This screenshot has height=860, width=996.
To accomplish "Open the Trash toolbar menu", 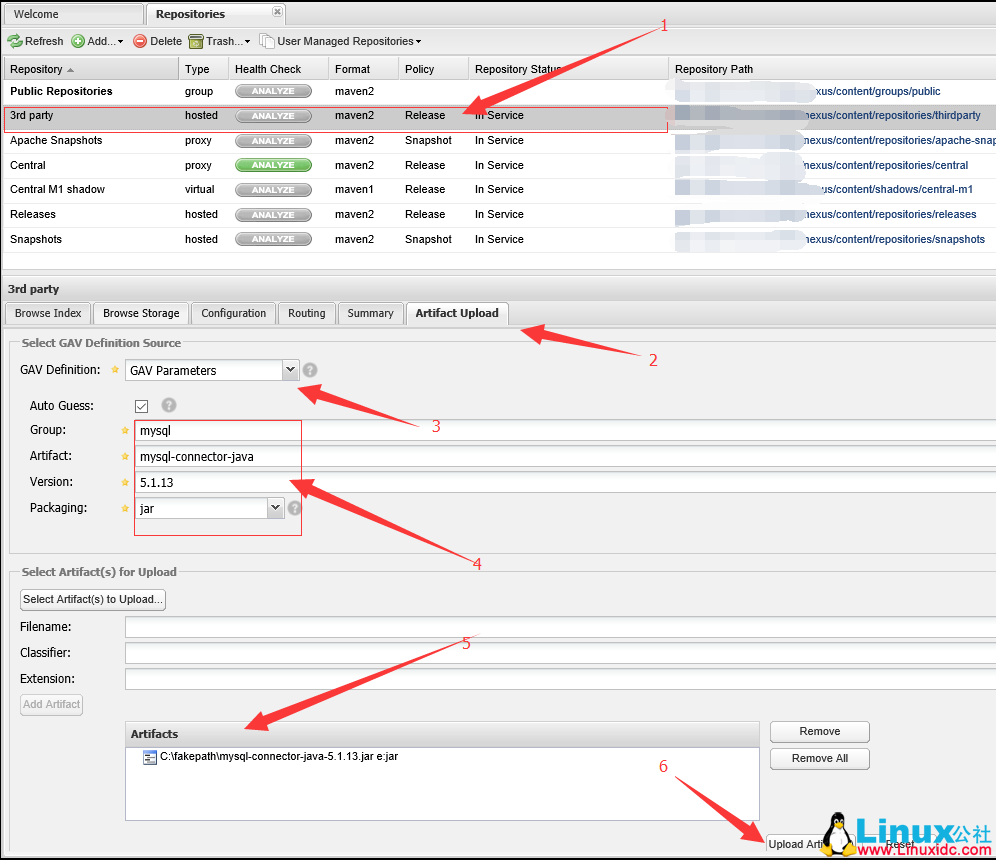I will 219,41.
